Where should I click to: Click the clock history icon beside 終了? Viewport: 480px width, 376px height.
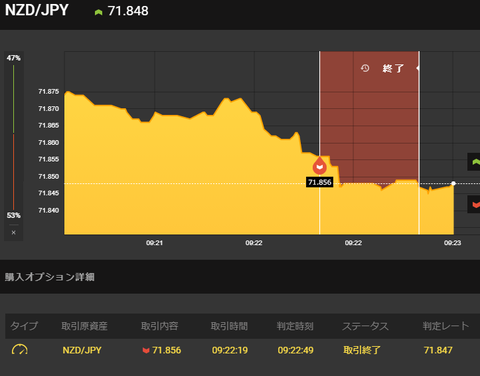365,68
